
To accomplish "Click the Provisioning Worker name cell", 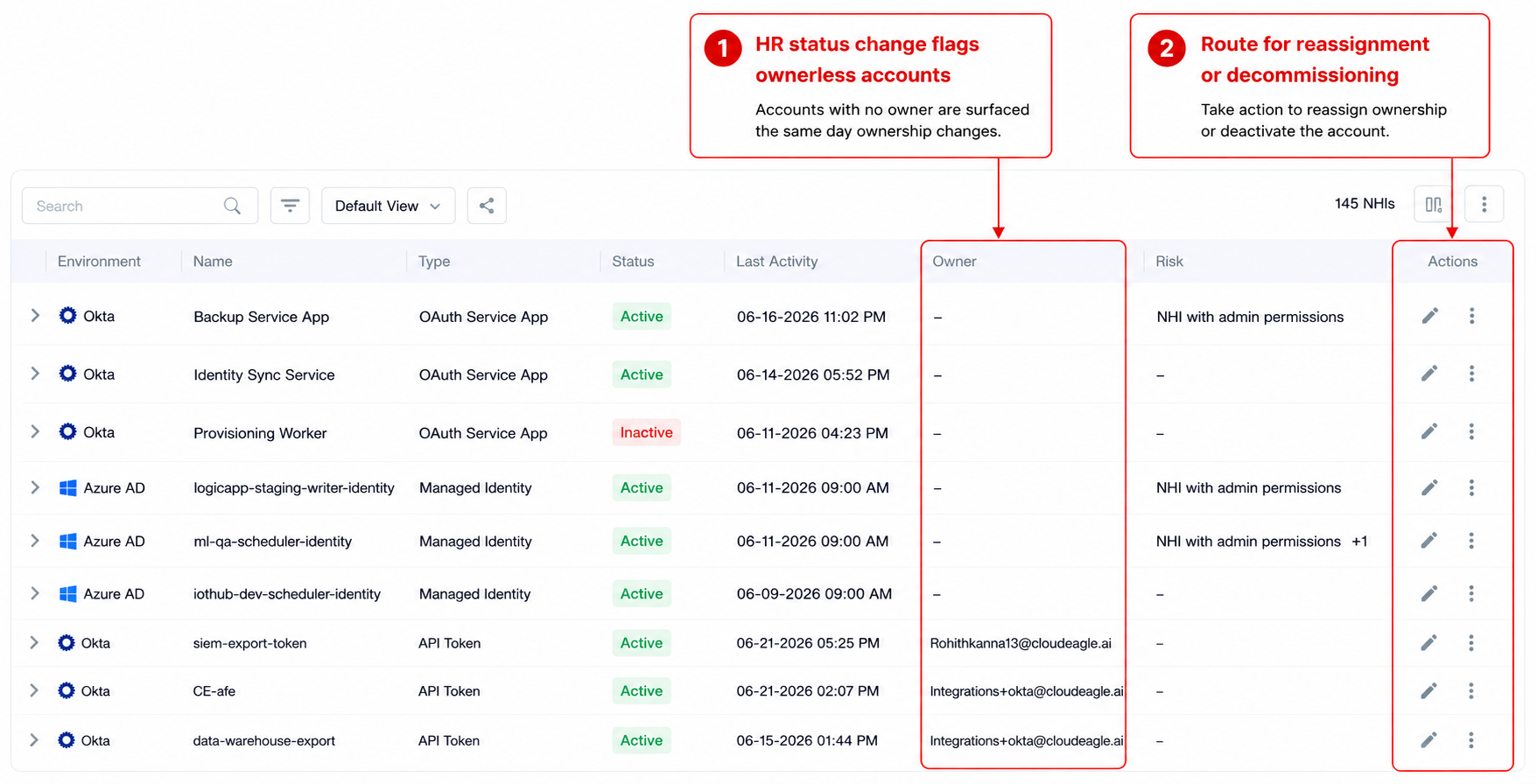I will (260, 433).
